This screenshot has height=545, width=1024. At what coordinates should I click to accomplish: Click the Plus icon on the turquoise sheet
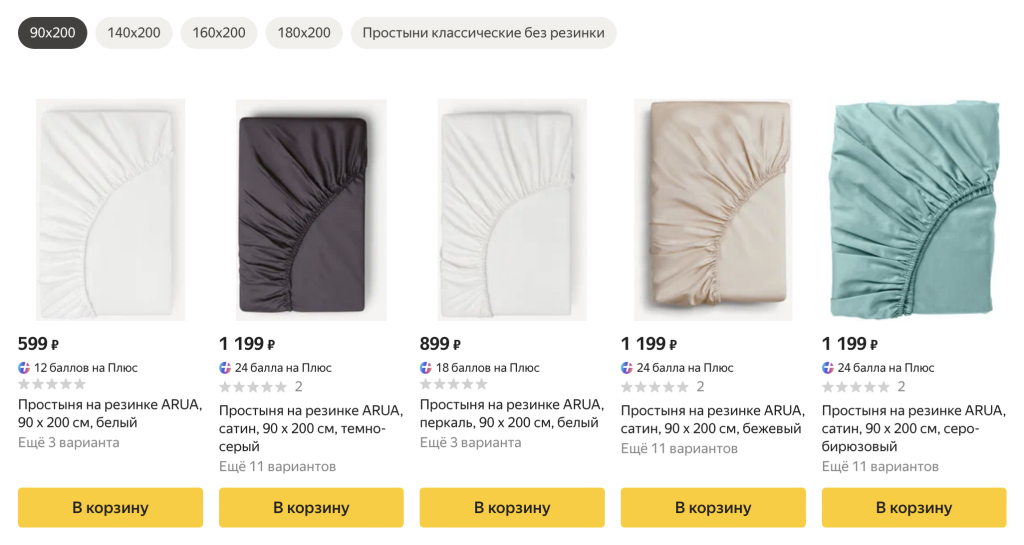pos(828,368)
